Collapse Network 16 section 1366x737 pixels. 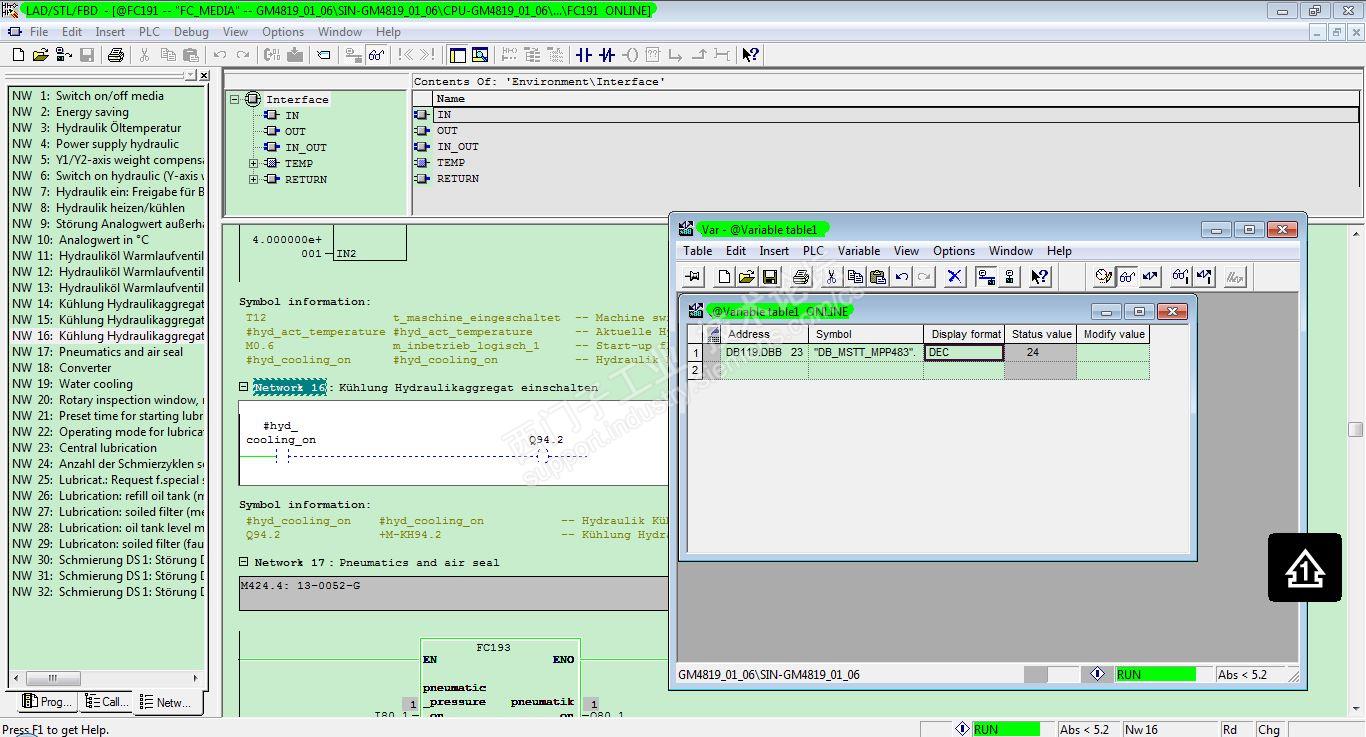pos(244,387)
